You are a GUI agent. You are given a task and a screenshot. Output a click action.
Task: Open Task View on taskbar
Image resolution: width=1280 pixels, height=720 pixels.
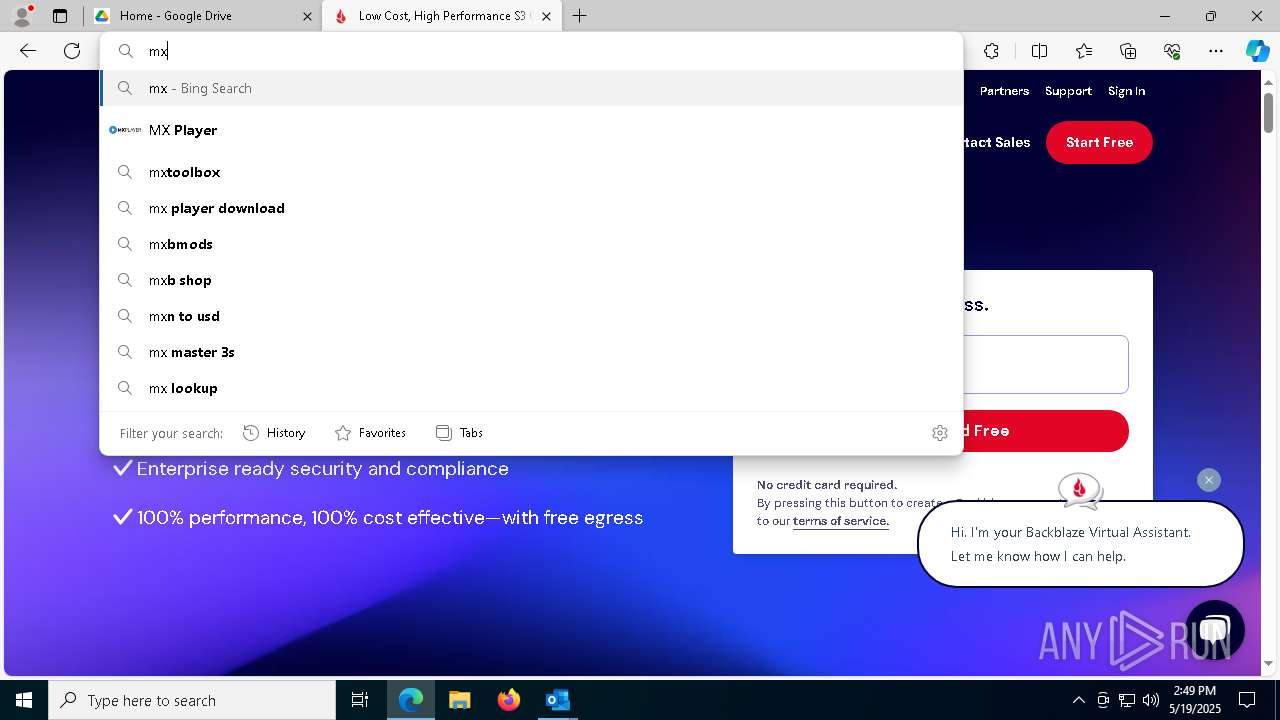pos(360,700)
